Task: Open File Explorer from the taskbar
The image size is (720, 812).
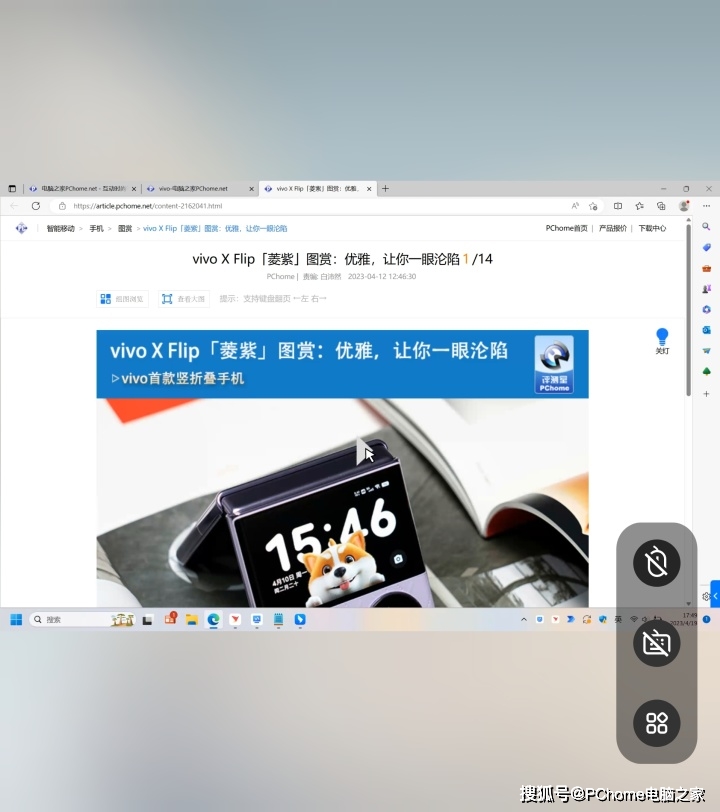Action: pyautogui.click(x=192, y=620)
